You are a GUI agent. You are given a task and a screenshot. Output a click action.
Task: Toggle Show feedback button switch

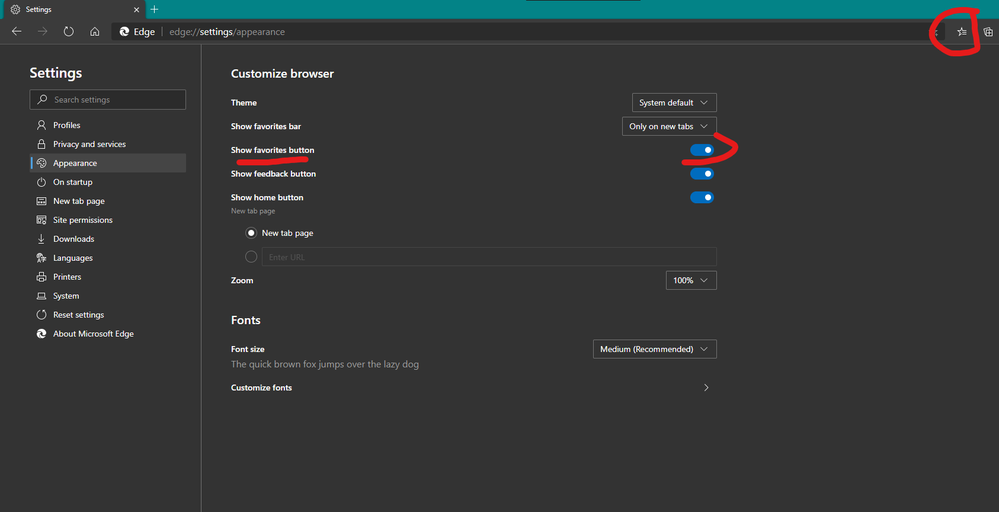pyautogui.click(x=701, y=173)
